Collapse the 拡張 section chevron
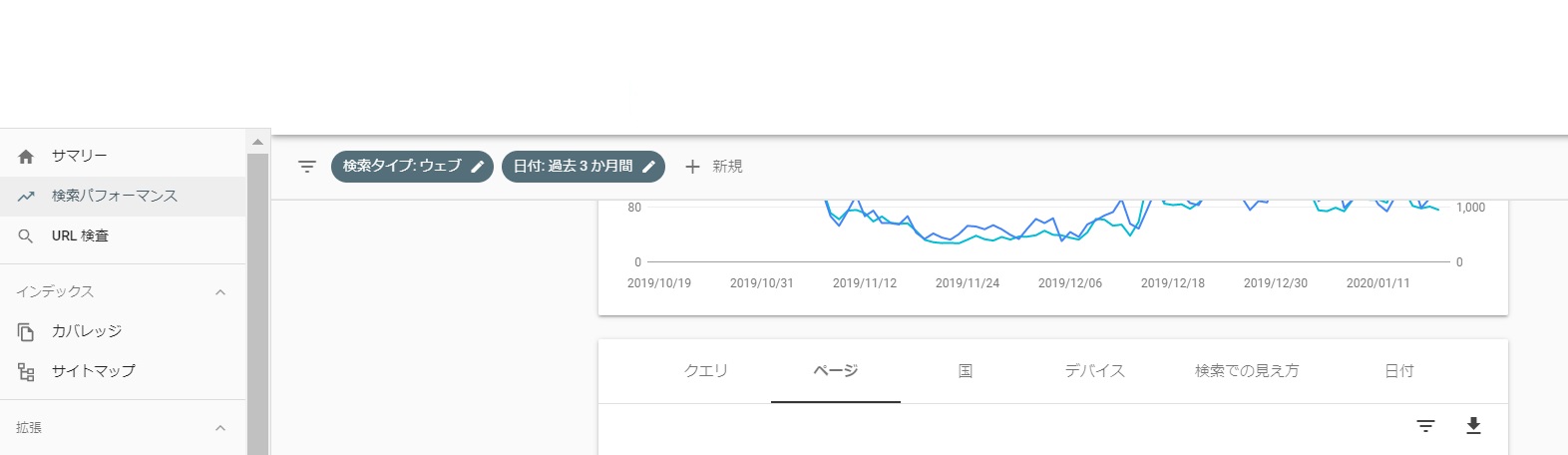This screenshot has width=1568, height=455. click(x=220, y=428)
